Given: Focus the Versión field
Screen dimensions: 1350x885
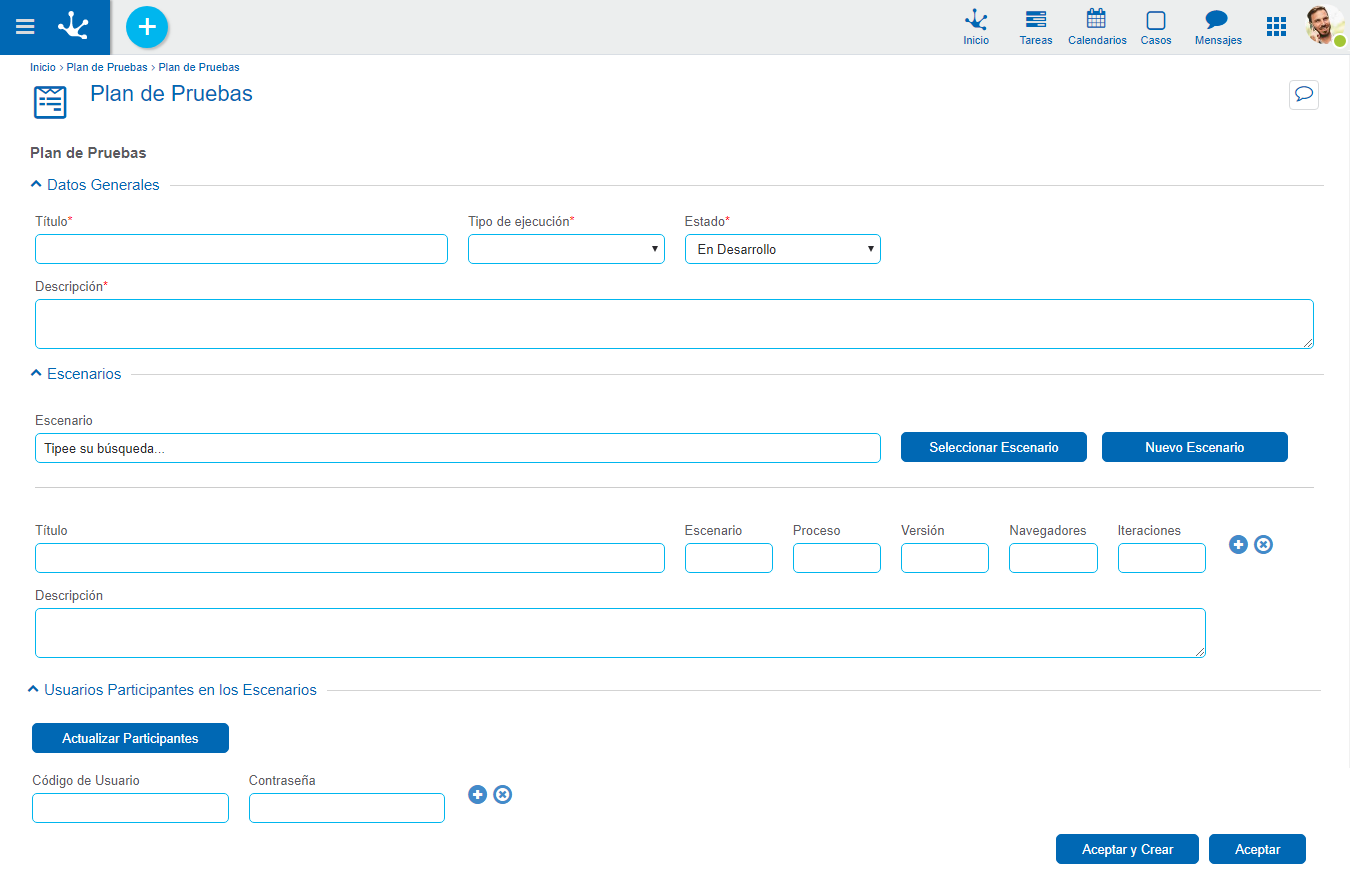Looking at the screenshot, I should click(944, 558).
